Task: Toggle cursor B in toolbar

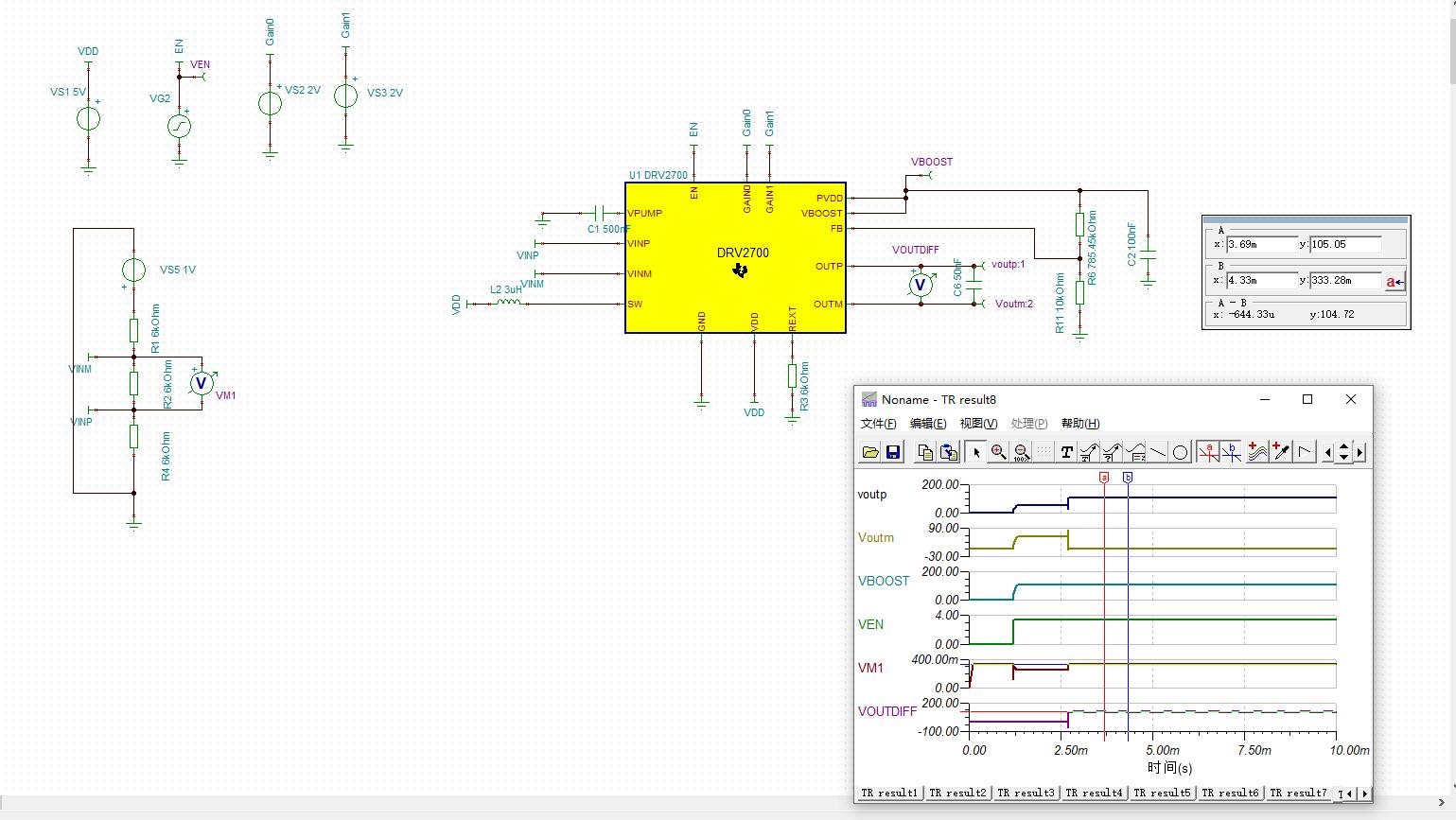Action: click(x=1231, y=452)
